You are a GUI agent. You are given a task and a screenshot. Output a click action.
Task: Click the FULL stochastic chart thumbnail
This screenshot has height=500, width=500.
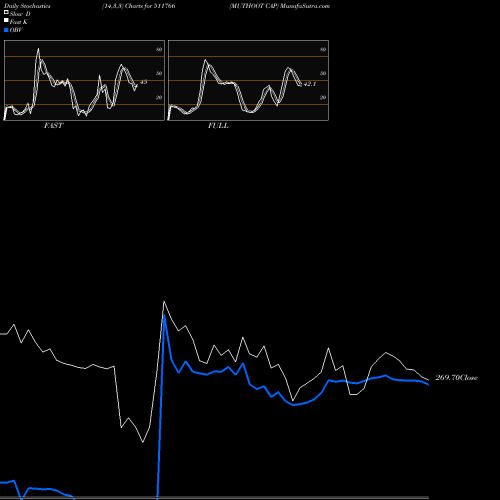click(248, 80)
